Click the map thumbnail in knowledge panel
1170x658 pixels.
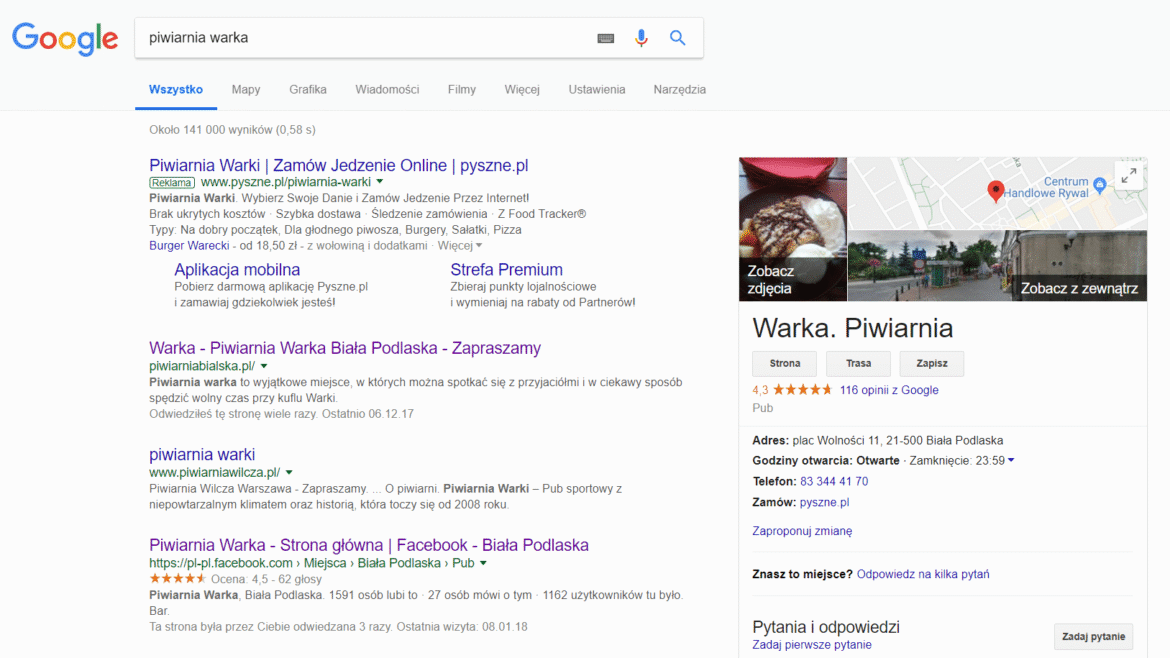[x=998, y=193]
